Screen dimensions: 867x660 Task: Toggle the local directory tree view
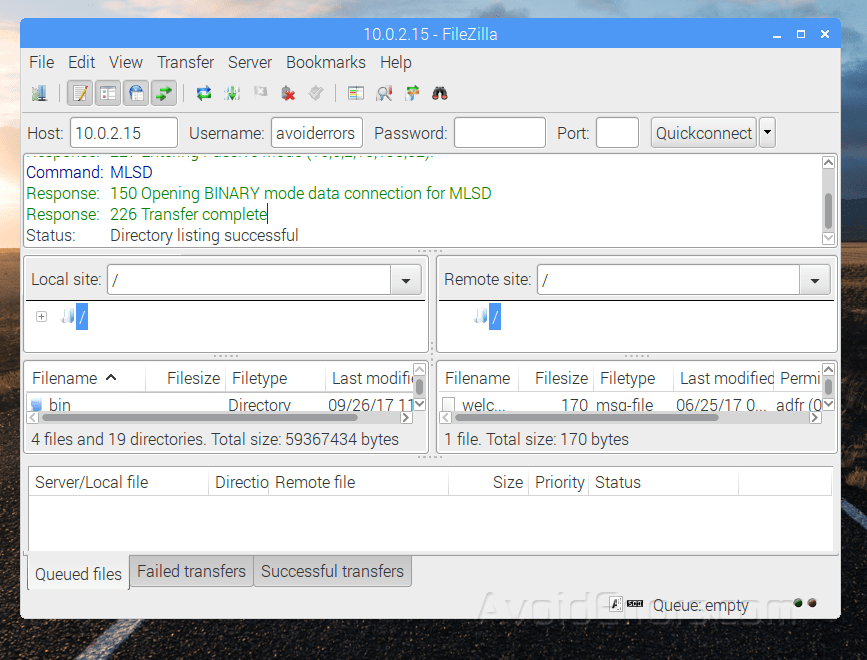point(109,93)
